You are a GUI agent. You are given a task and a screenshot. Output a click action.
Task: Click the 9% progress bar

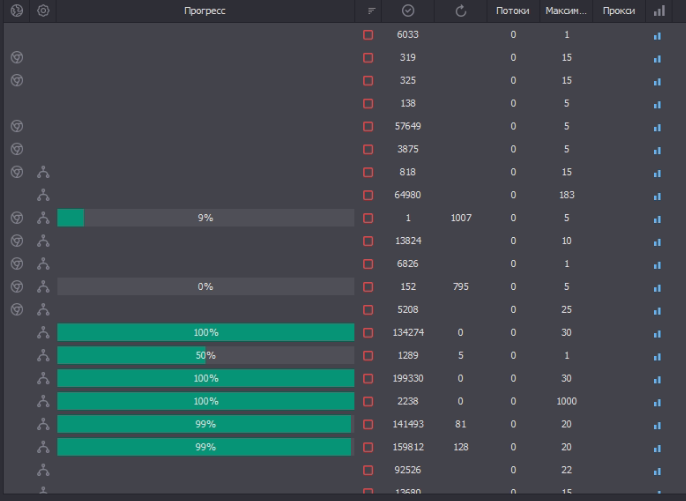tap(205, 218)
